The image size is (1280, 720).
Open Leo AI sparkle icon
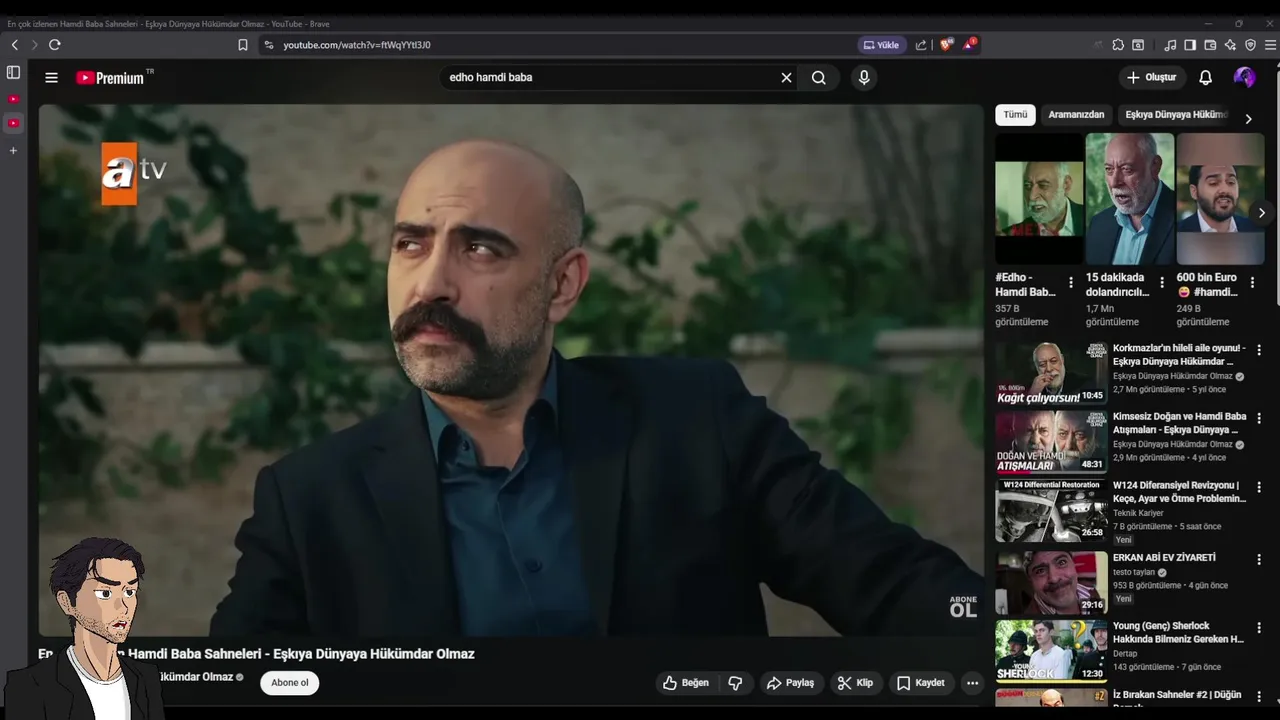pyautogui.click(x=1230, y=45)
